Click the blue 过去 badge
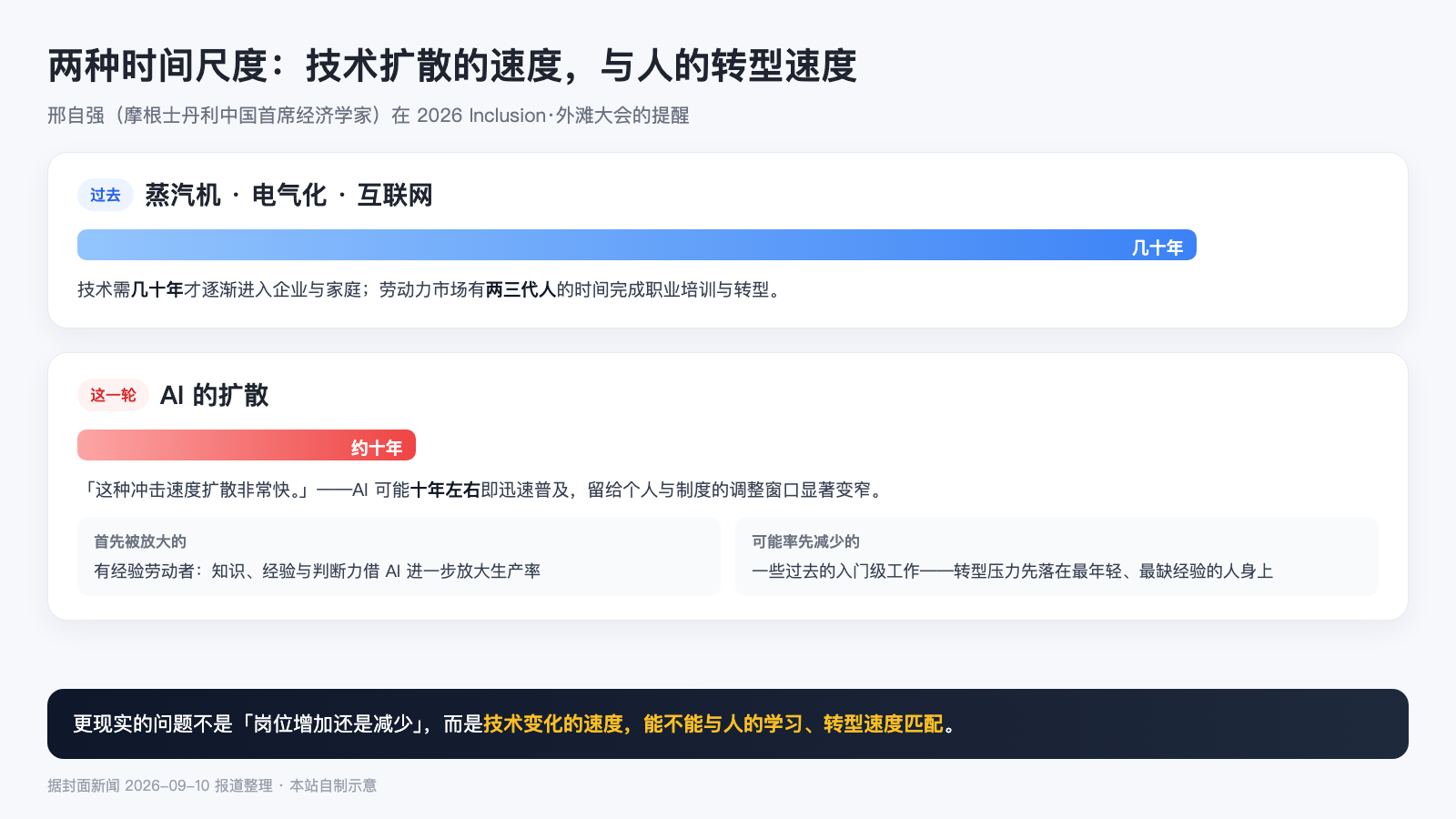The image size is (1456, 819). point(106,195)
